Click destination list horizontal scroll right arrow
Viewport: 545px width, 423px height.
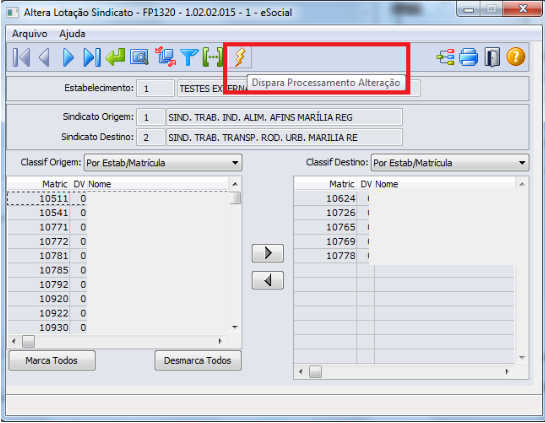point(507,372)
